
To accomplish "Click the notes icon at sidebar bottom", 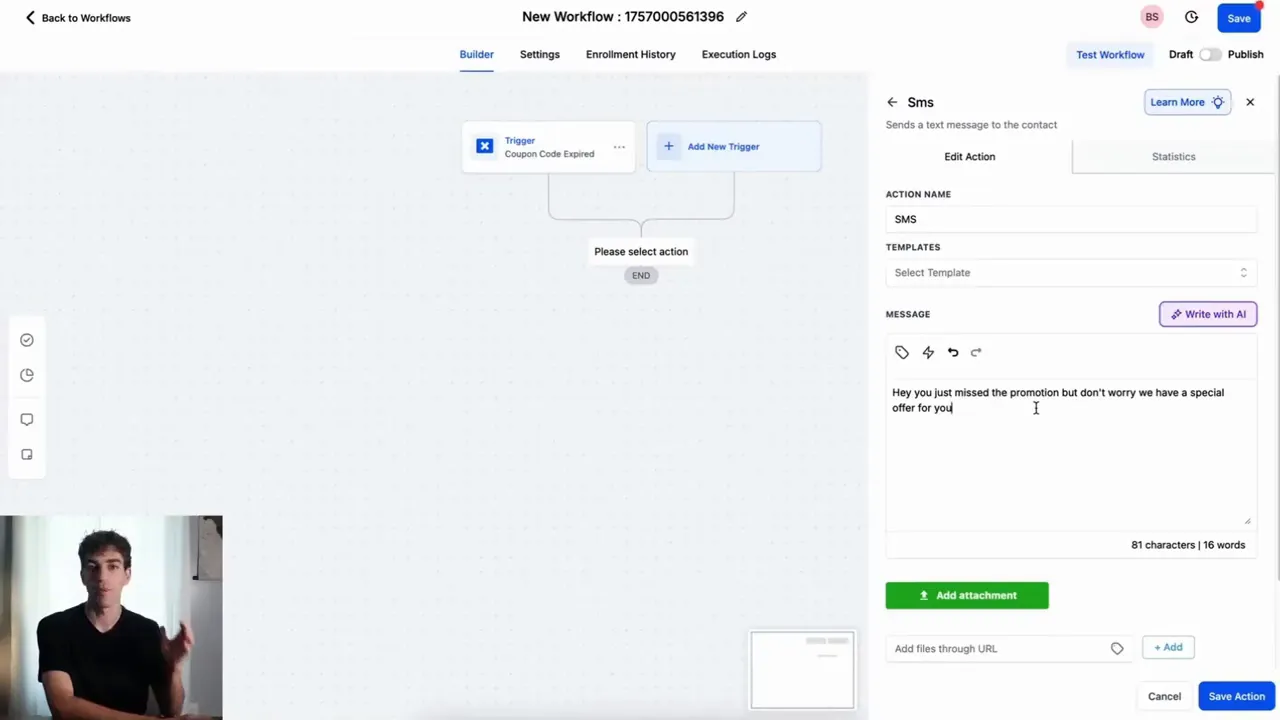I will (x=27, y=454).
